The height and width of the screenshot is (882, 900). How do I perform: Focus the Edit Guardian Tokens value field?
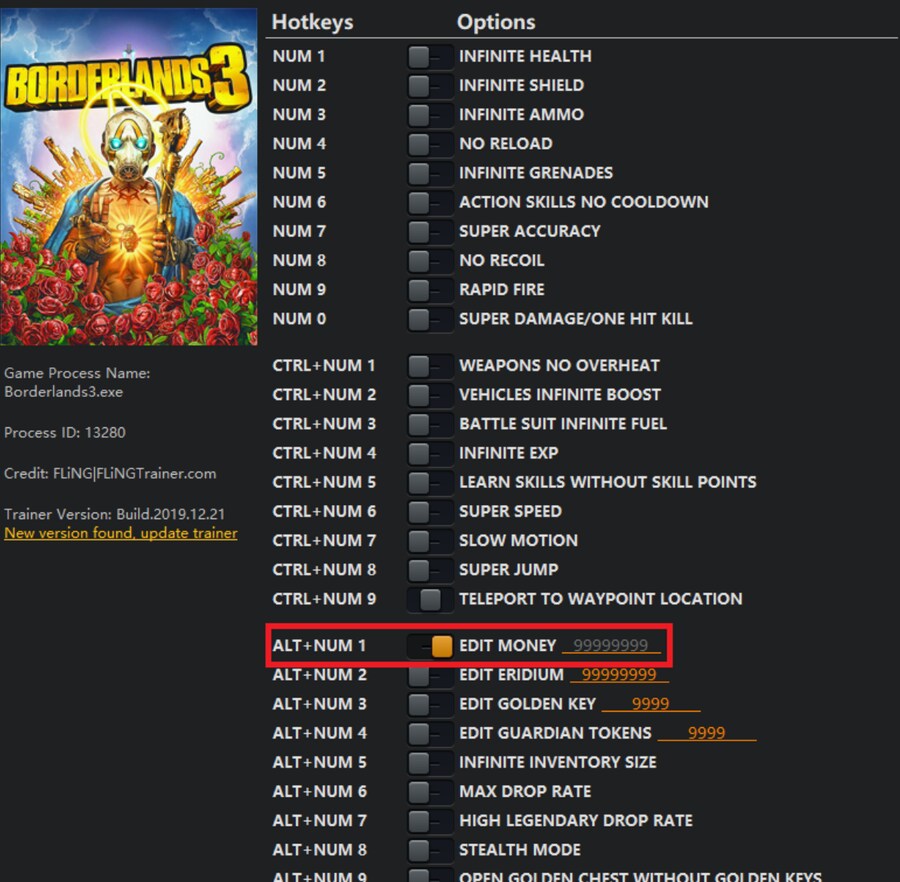pos(706,733)
